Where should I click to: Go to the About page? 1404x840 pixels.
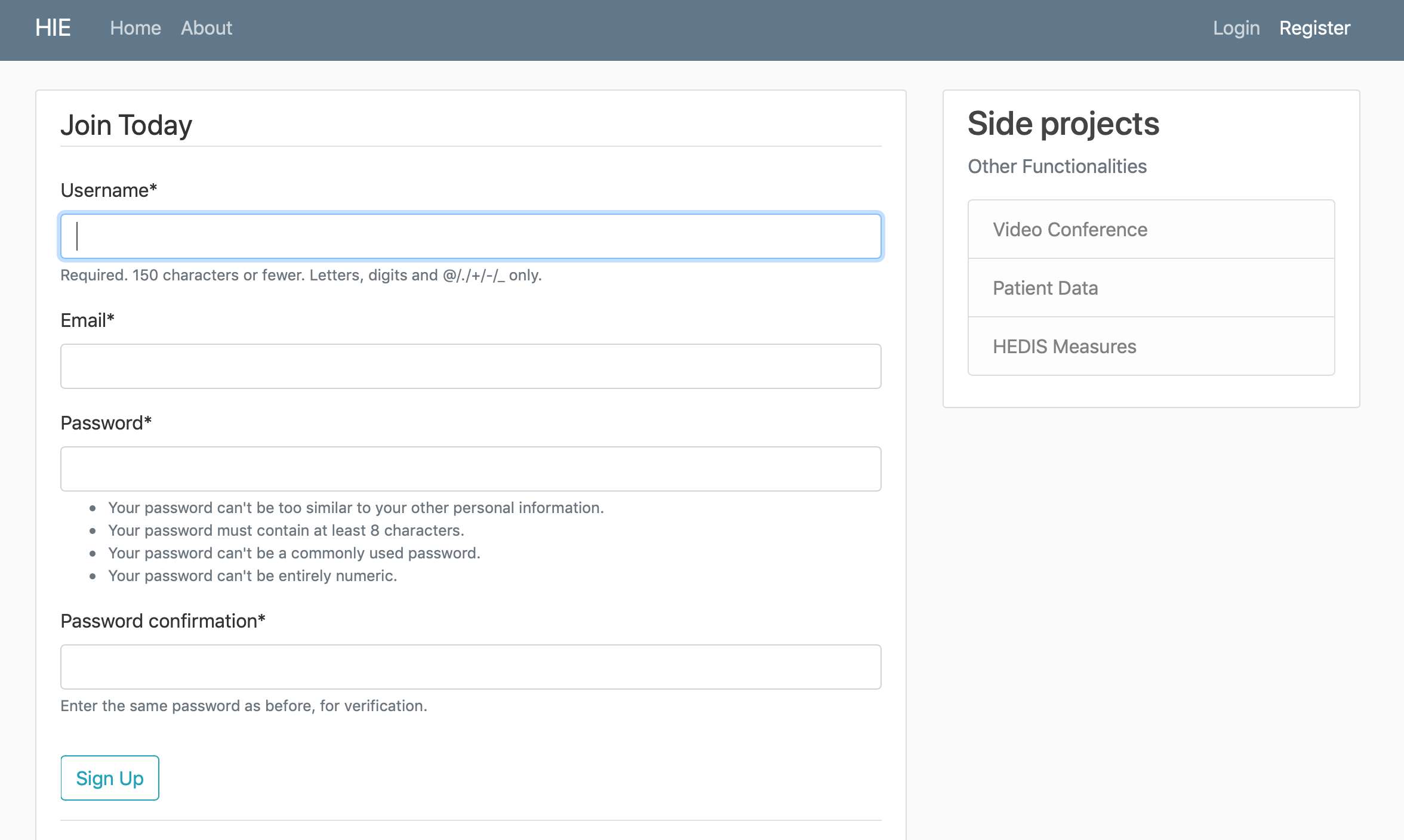(206, 28)
